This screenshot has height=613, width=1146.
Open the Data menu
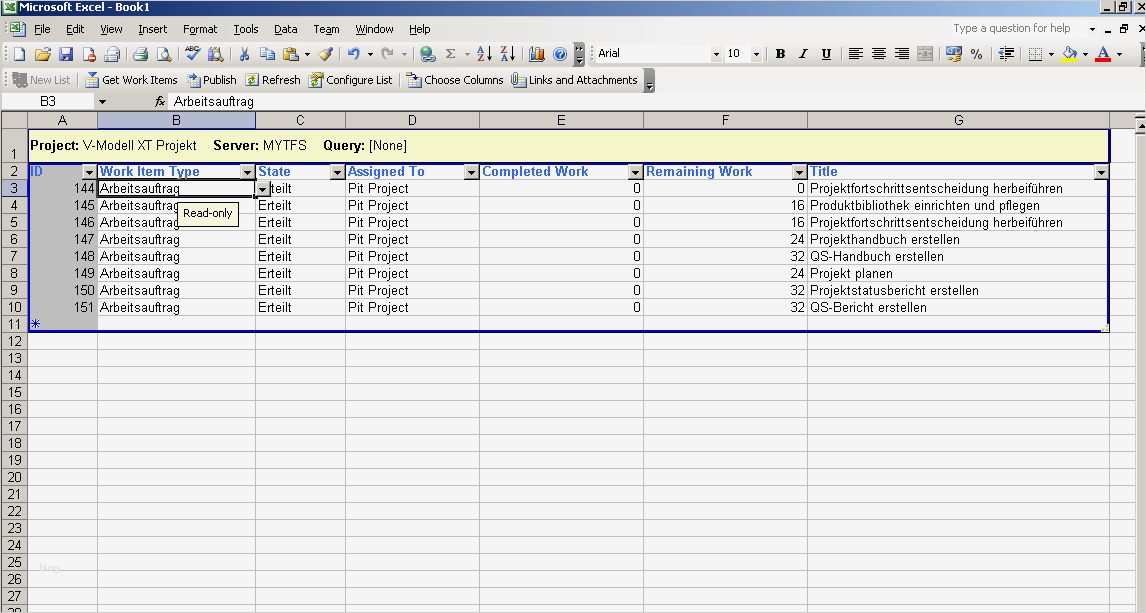pyautogui.click(x=285, y=29)
